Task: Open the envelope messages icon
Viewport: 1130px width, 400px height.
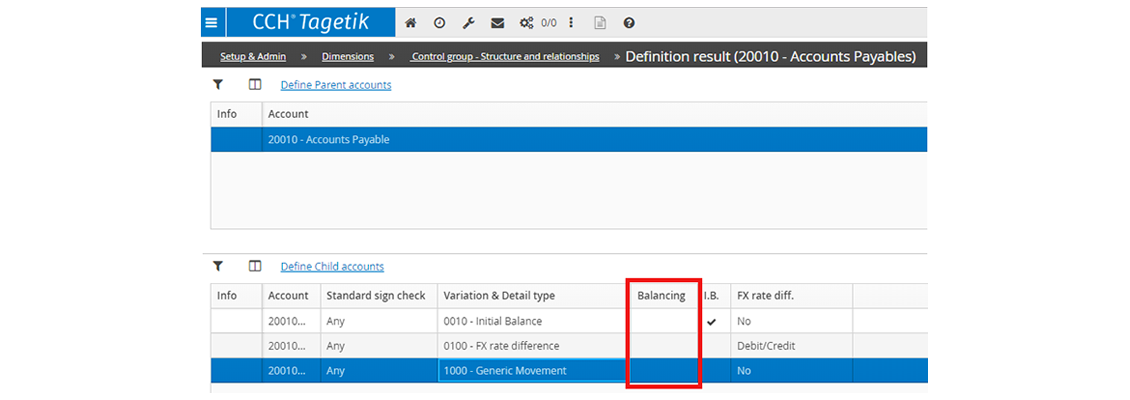Action: click(x=497, y=23)
